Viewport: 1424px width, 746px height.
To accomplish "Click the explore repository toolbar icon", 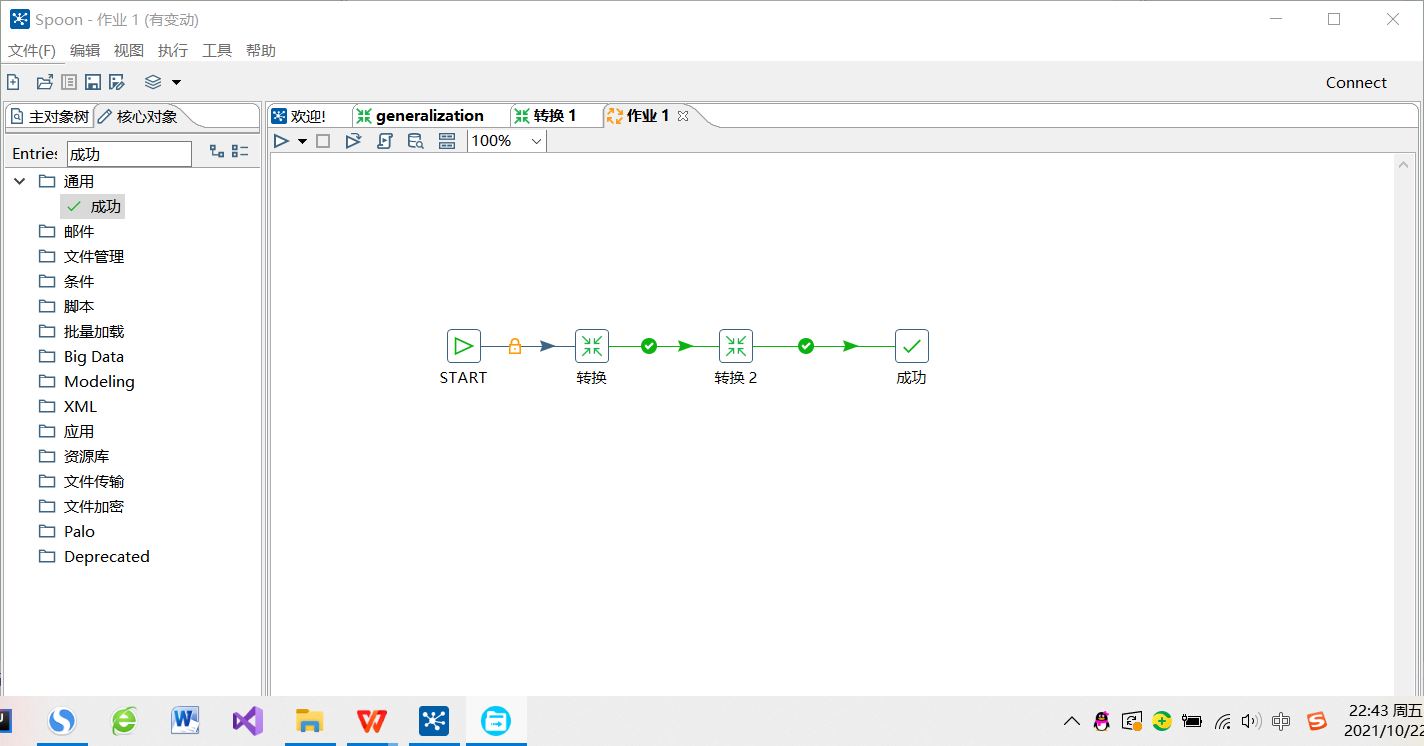I will pyautogui.click(x=69, y=82).
